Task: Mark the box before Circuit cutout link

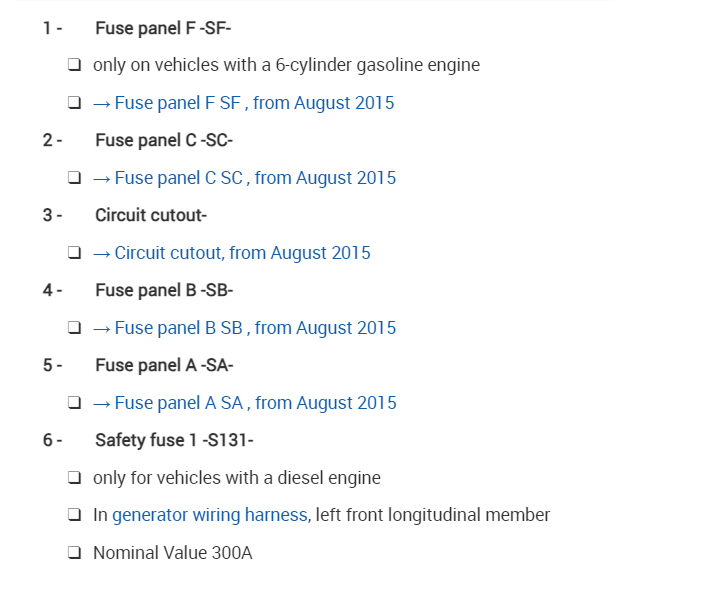Action: pos(75,253)
